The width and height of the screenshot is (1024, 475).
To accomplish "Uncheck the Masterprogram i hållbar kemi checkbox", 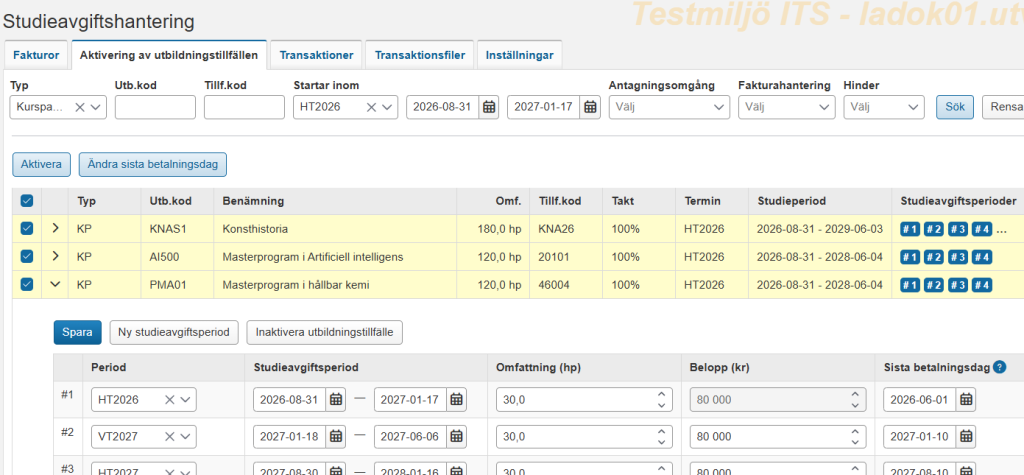I will [27, 284].
